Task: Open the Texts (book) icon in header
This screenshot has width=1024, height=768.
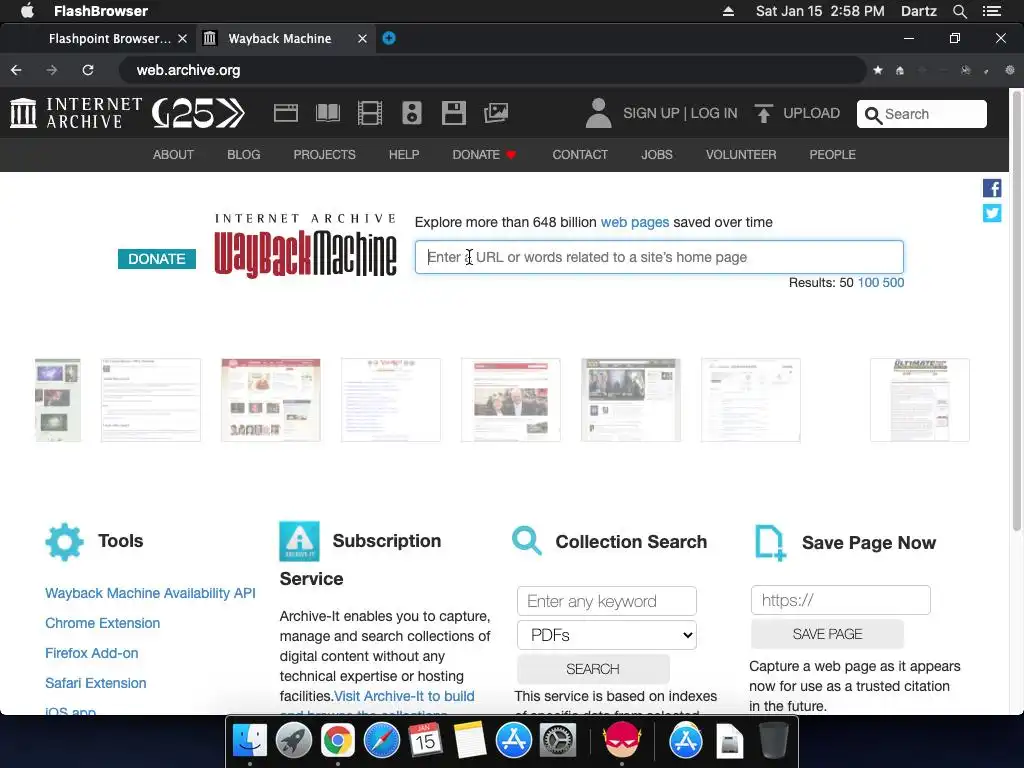Action: click(x=328, y=113)
